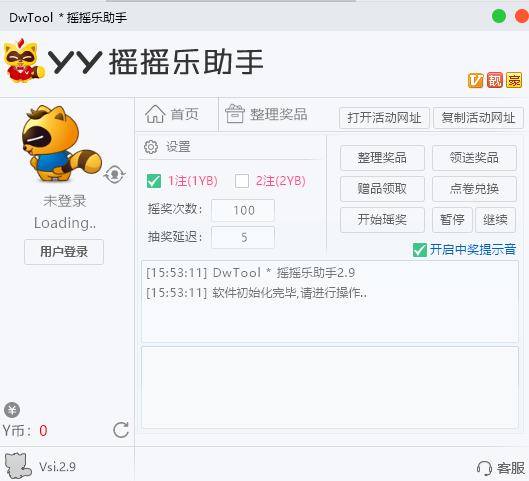The width and height of the screenshot is (529, 481).
Task: Refresh the Y币 balance with circular arrow
Action: [121, 430]
